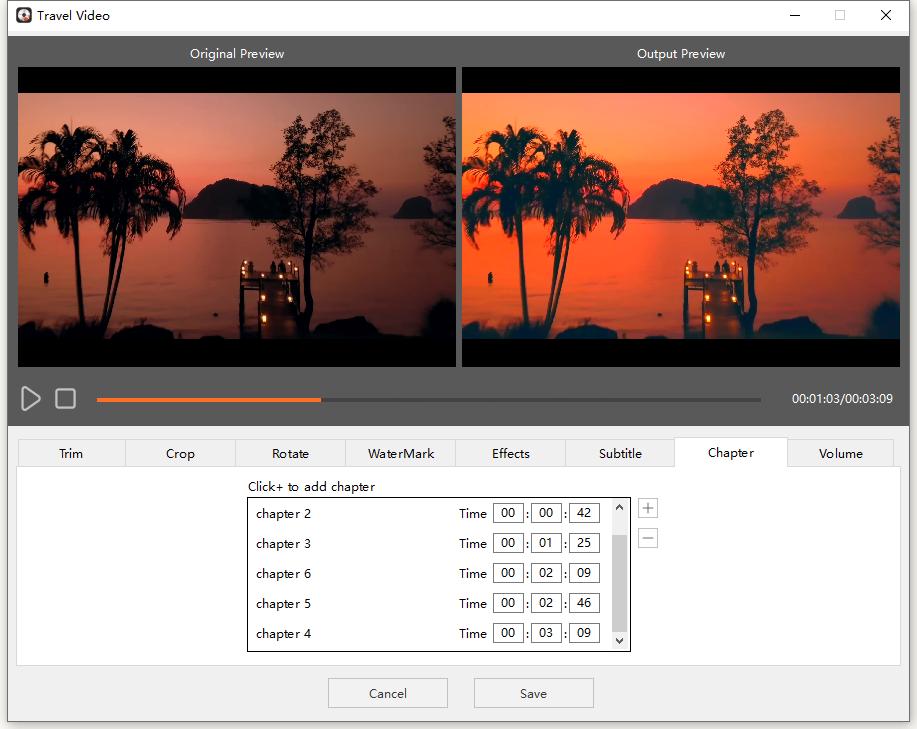Select the Rotate tab

[x=290, y=453]
